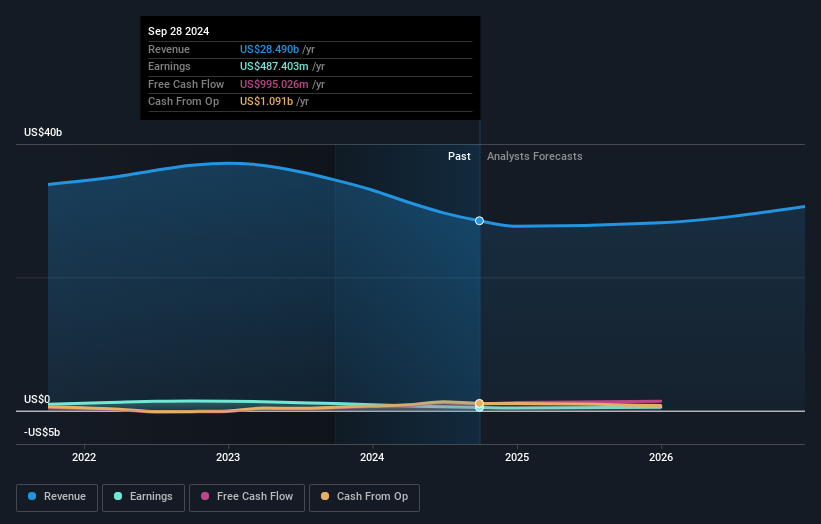Click the 2024 x-axis label
The image size is (821, 524).
(372, 457)
